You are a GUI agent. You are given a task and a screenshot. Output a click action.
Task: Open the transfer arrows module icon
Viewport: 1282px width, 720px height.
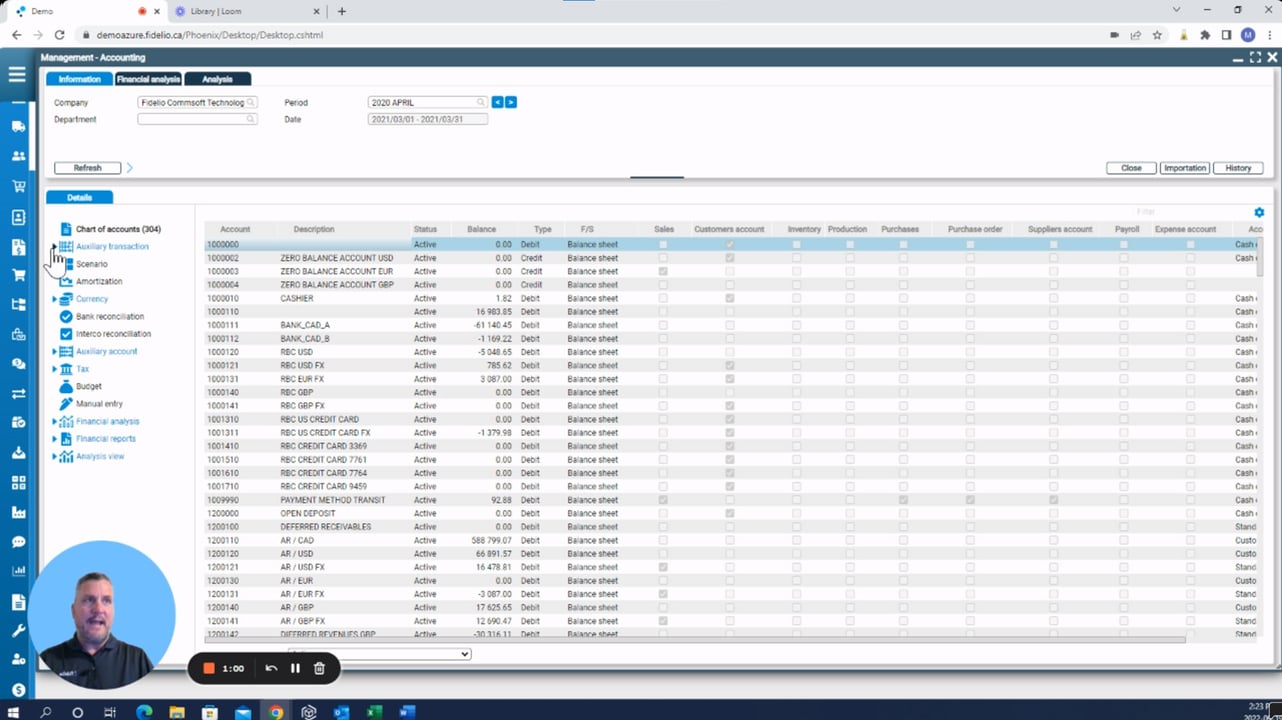(x=18, y=394)
